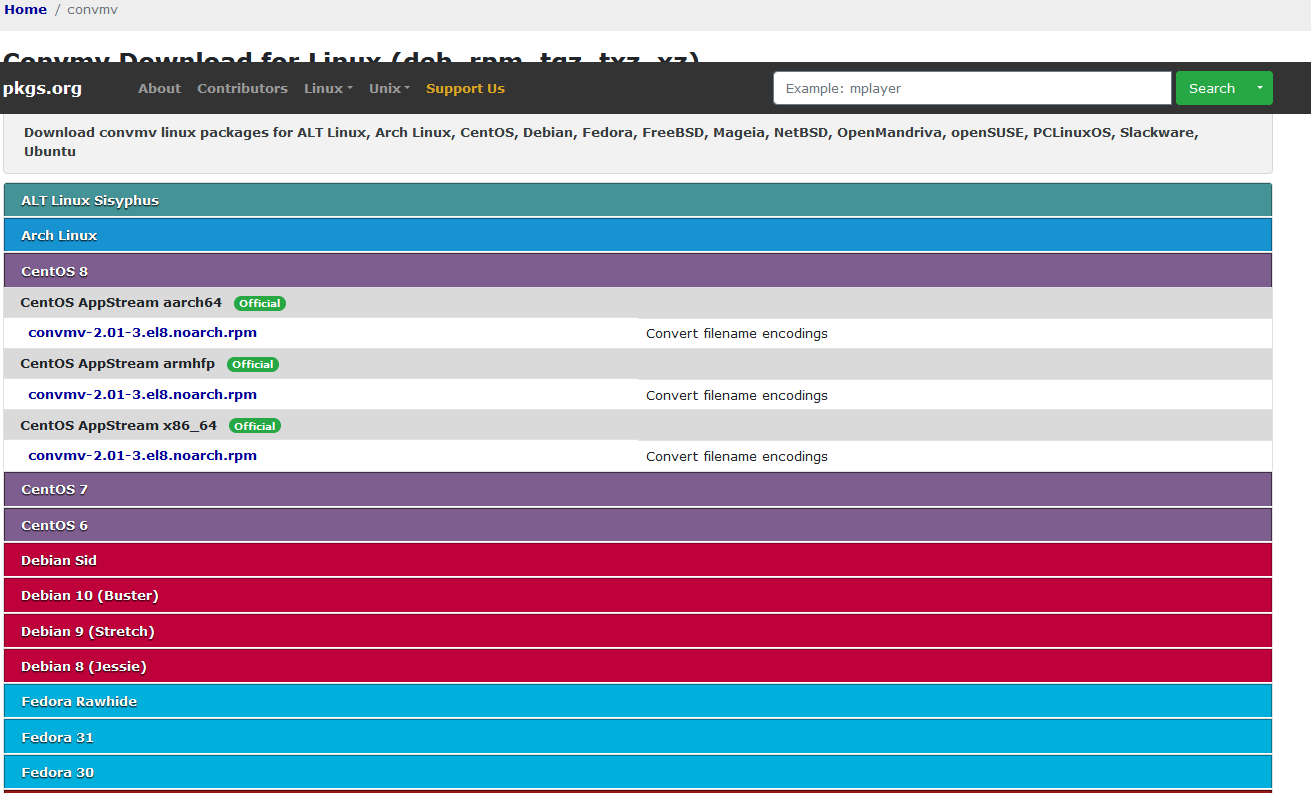The image size is (1311, 793).
Task: Open the search options dropdown caret
Action: (x=1260, y=88)
